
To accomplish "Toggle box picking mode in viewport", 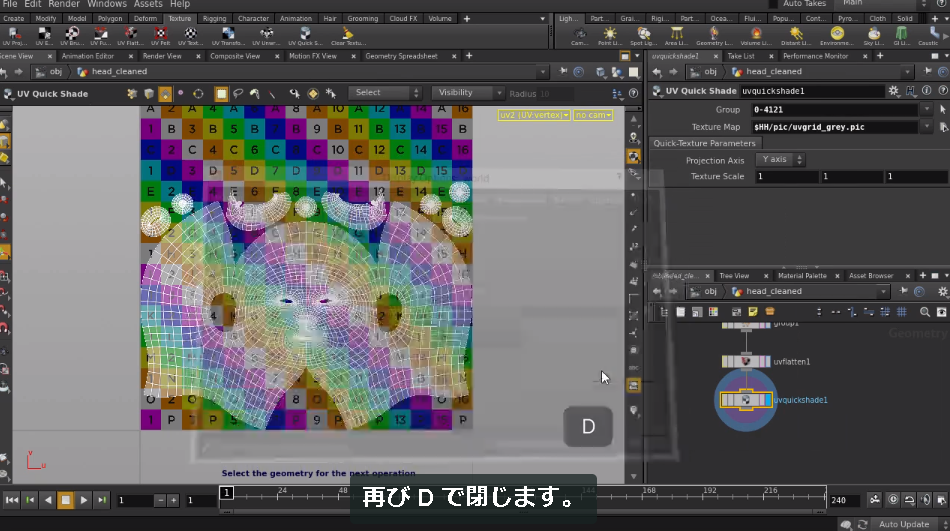I will click(x=221, y=93).
